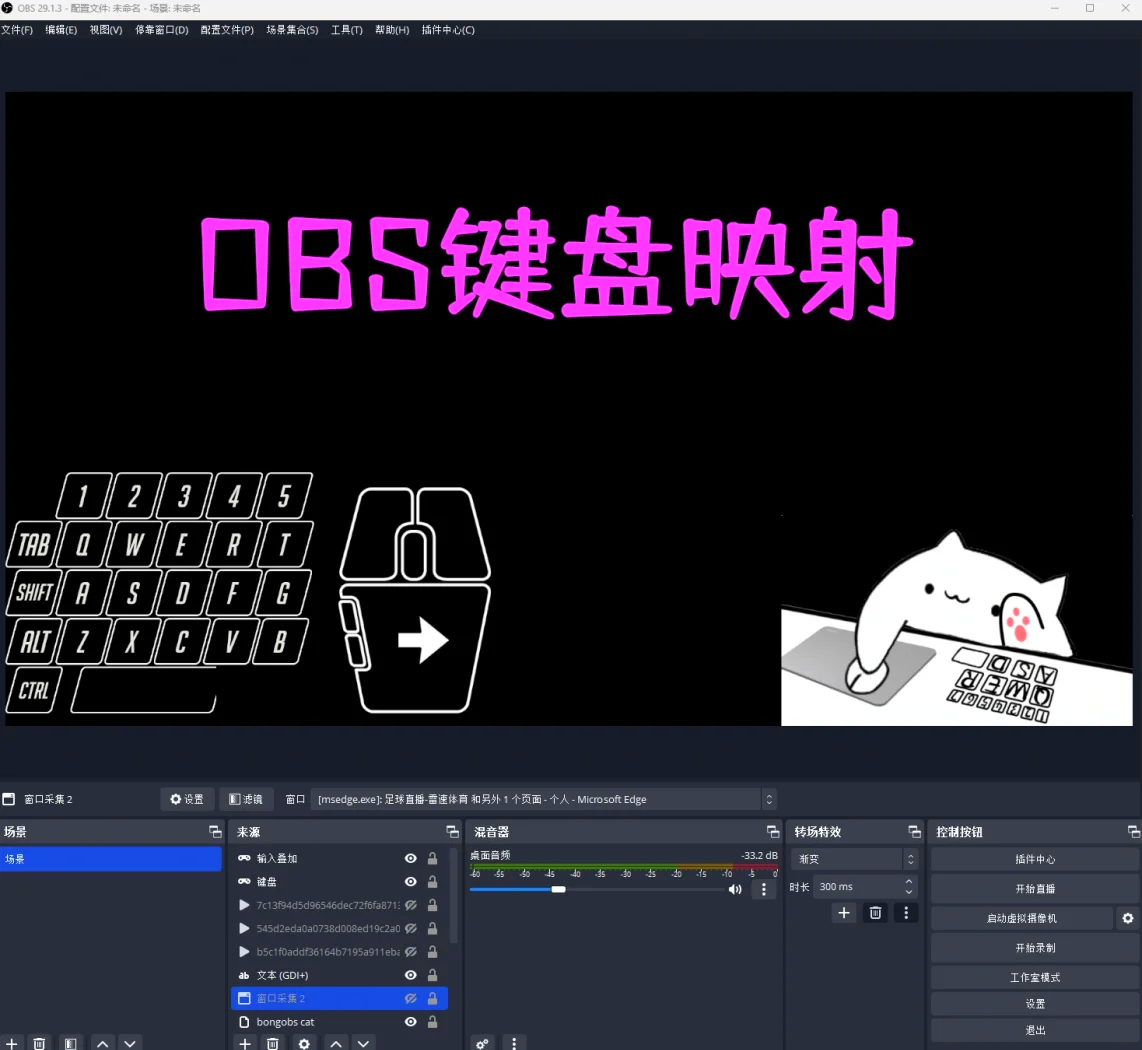Screen dimensions: 1142x1050
Task: Hide the 文本 (GDI+) source via eye icon
Action: pos(411,975)
